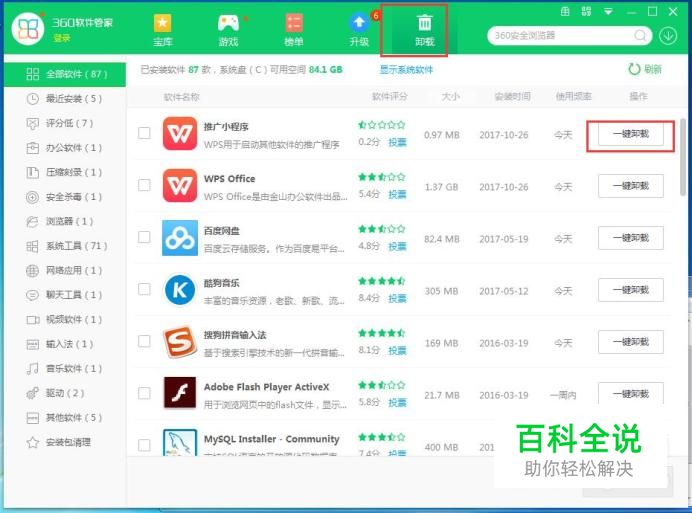Select 全部软件 (87) category
This screenshot has width=692, height=513.
click(x=65, y=74)
